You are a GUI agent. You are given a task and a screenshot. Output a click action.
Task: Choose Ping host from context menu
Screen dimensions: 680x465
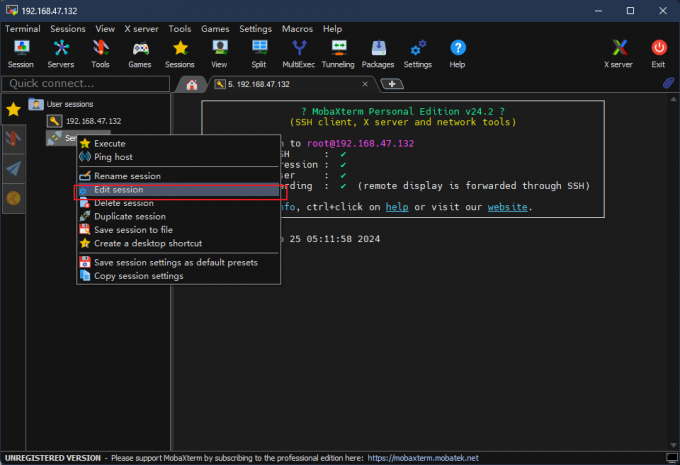178,157
